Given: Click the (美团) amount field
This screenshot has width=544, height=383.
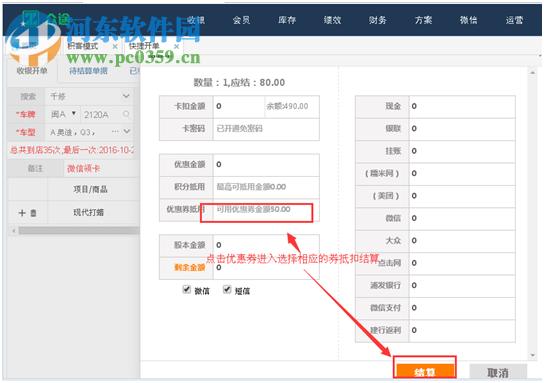Looking at the screenshot, I should click(462, 196).
